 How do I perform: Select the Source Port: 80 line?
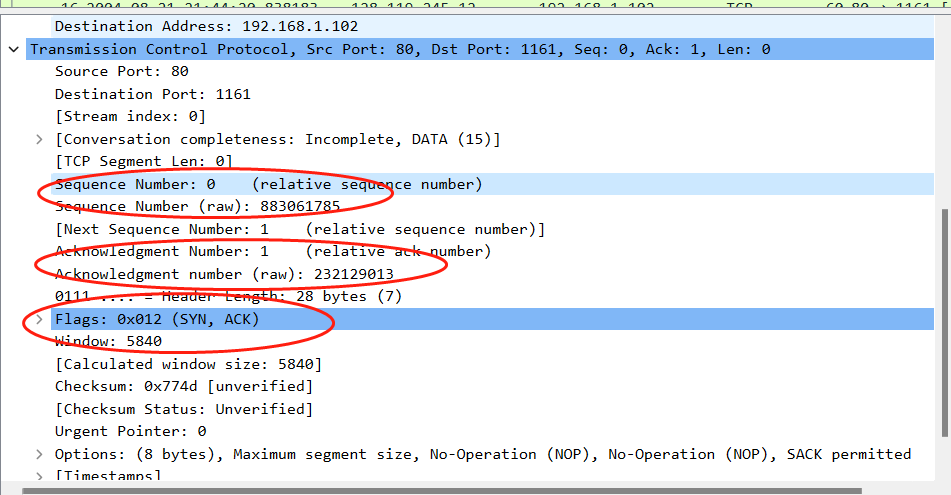point(121,71)
